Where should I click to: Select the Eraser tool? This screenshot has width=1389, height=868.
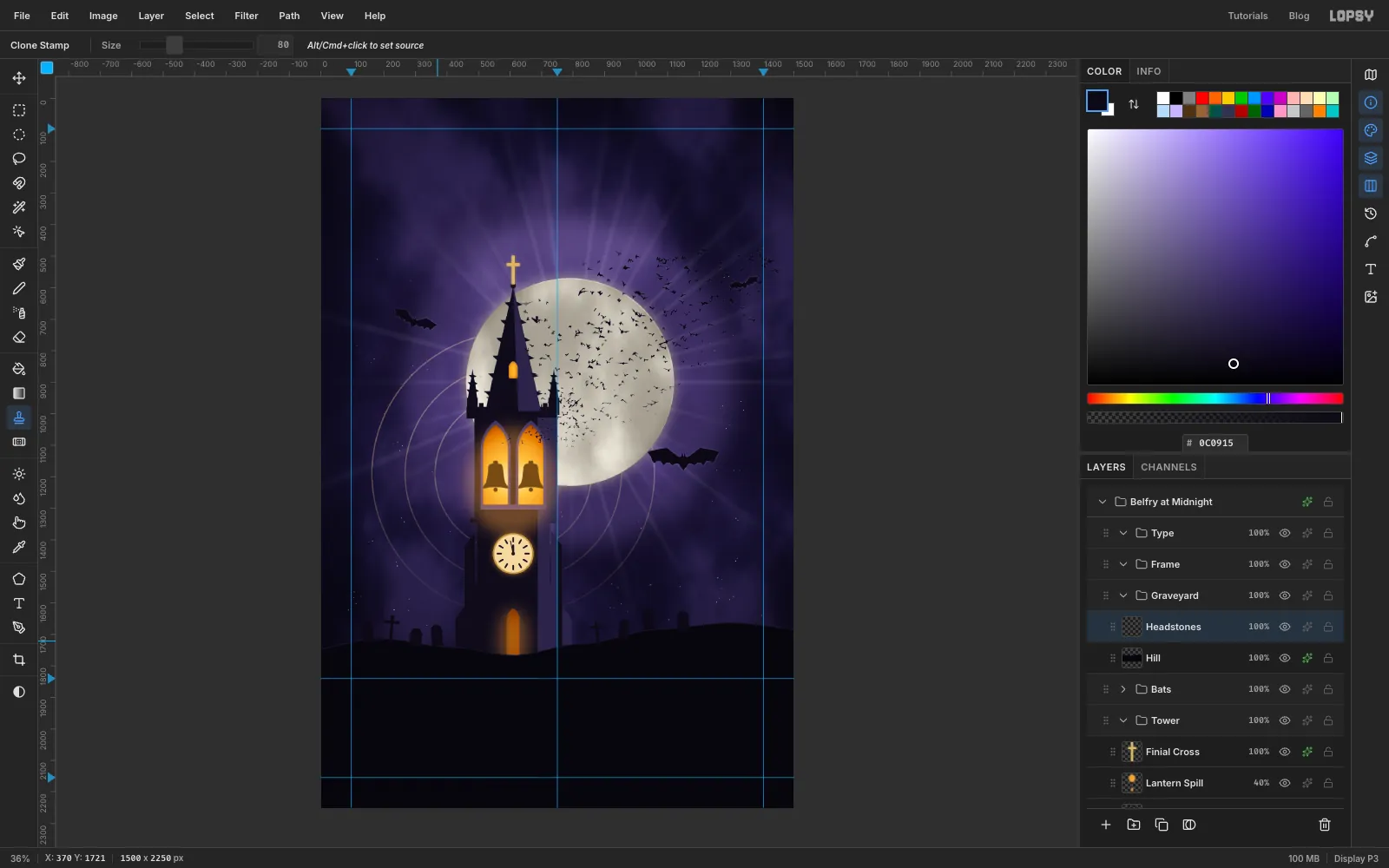[x=19, y=337]
